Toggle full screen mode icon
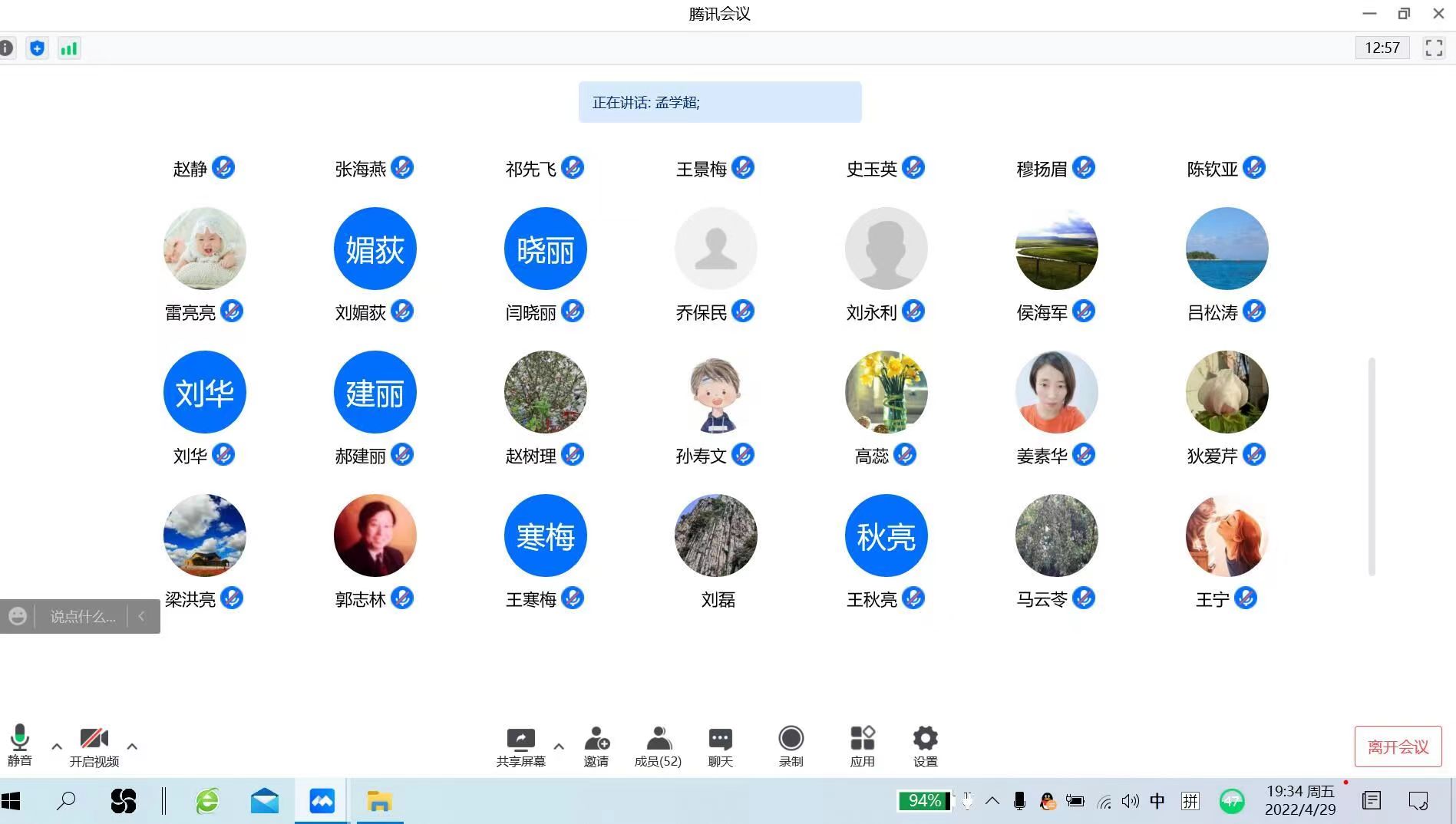The height and width of the screenshot is (824, 1456). [1433, 48]
